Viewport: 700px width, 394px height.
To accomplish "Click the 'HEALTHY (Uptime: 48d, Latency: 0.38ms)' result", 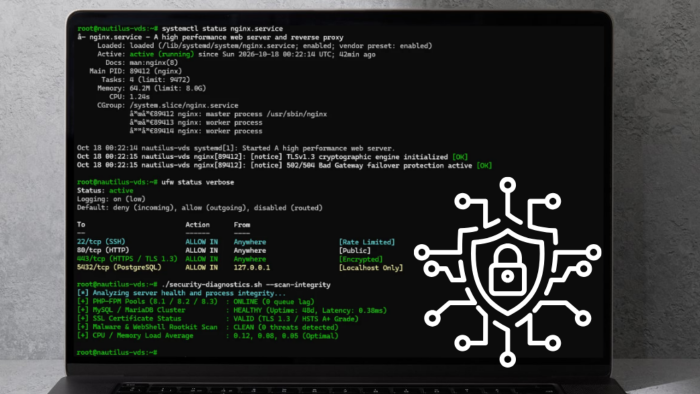I will pos(310,310).
